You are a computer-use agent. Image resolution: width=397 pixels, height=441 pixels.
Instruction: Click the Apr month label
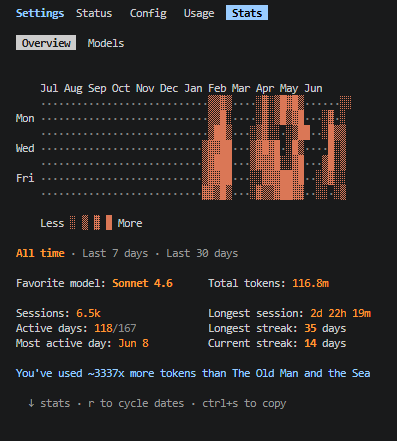265,88
